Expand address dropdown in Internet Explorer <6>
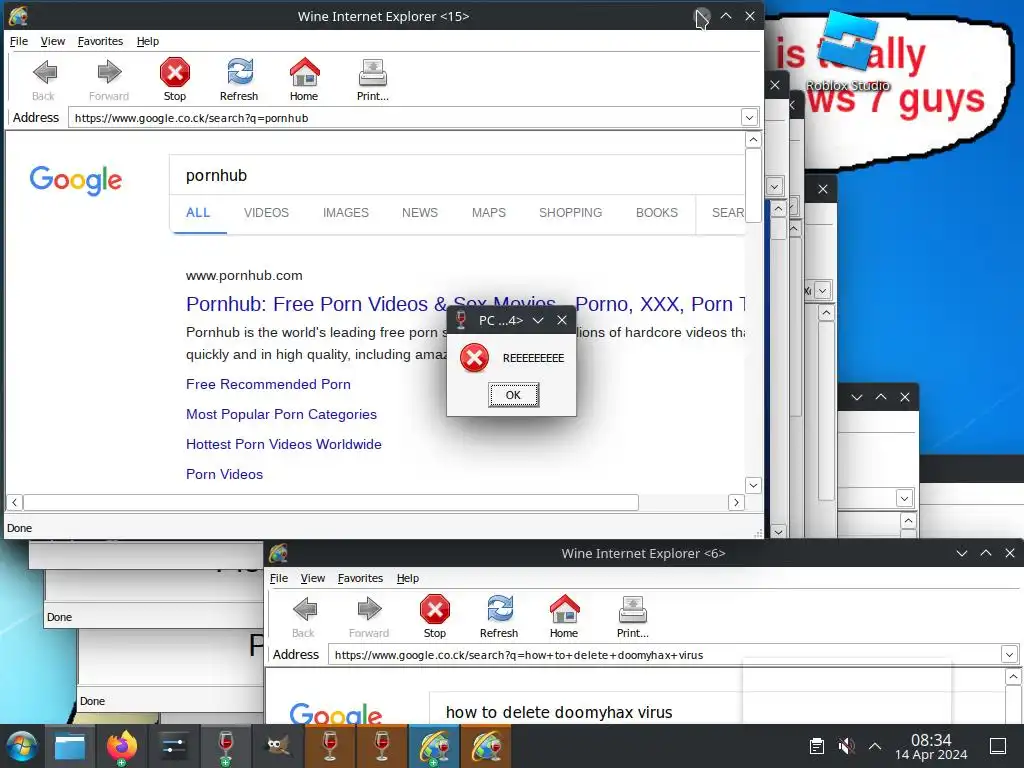The height and width of the screenshot is (768, 1024). click(x=1009, y=654)
